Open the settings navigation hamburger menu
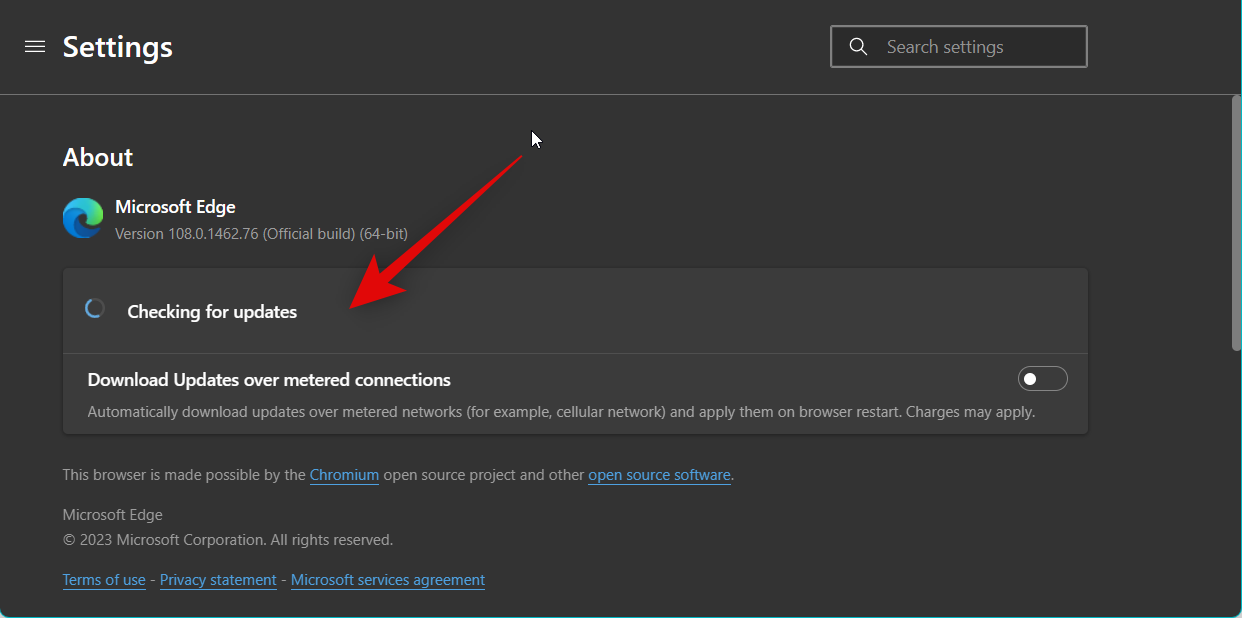 (35, 46)
